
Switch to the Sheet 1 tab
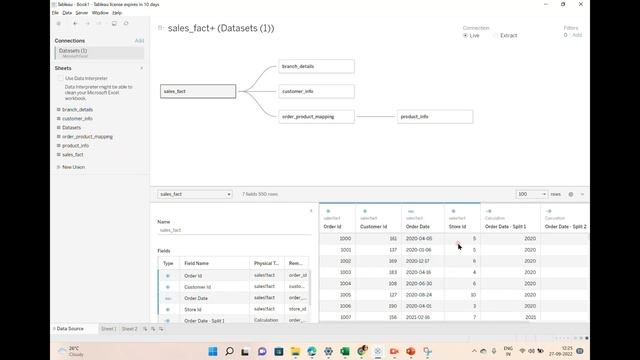[x=109, y=329]
